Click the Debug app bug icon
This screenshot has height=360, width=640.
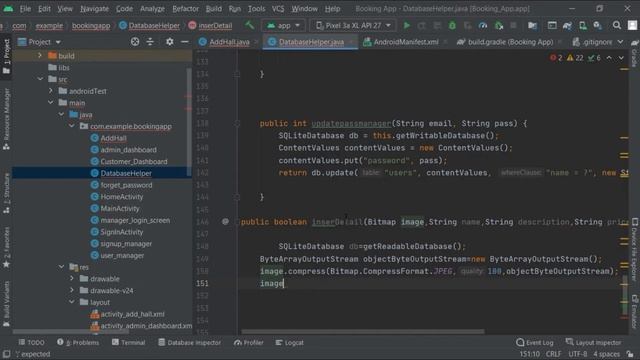[x=452, y=25]
